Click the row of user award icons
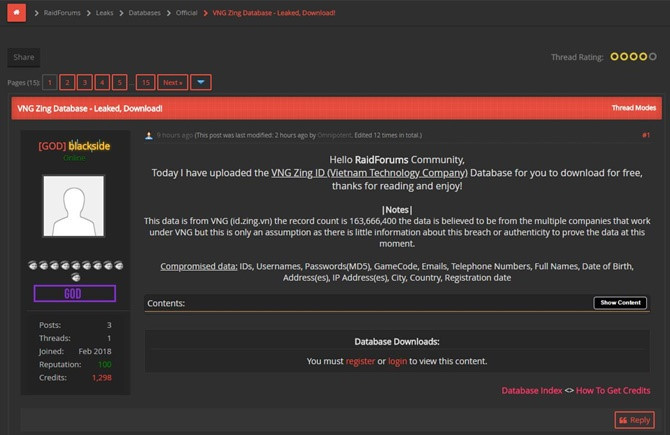This screenshot has height=435, width=670. click(75, 266)
